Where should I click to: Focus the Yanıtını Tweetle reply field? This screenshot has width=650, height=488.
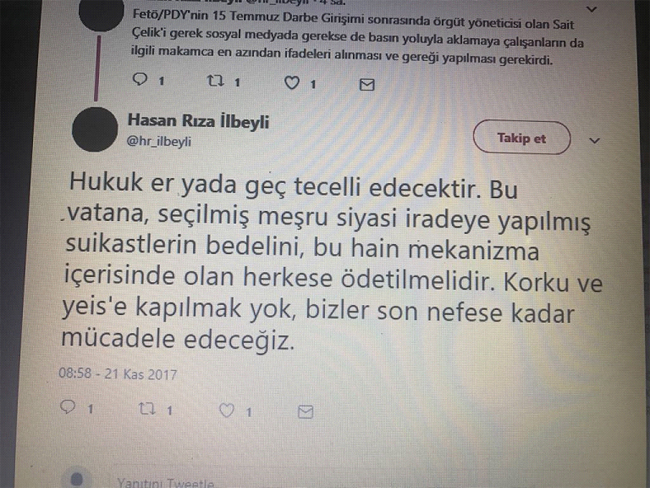pyautogui.click(x=166, y=483)
